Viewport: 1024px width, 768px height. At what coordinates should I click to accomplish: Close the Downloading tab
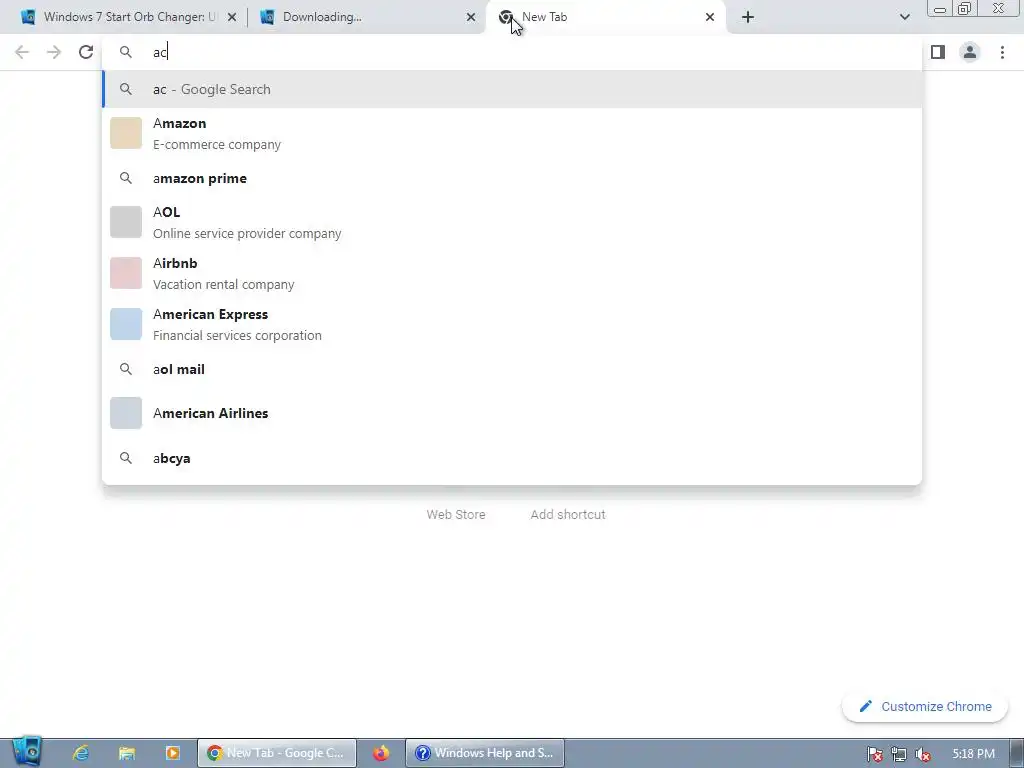click(x=471, y=18)
